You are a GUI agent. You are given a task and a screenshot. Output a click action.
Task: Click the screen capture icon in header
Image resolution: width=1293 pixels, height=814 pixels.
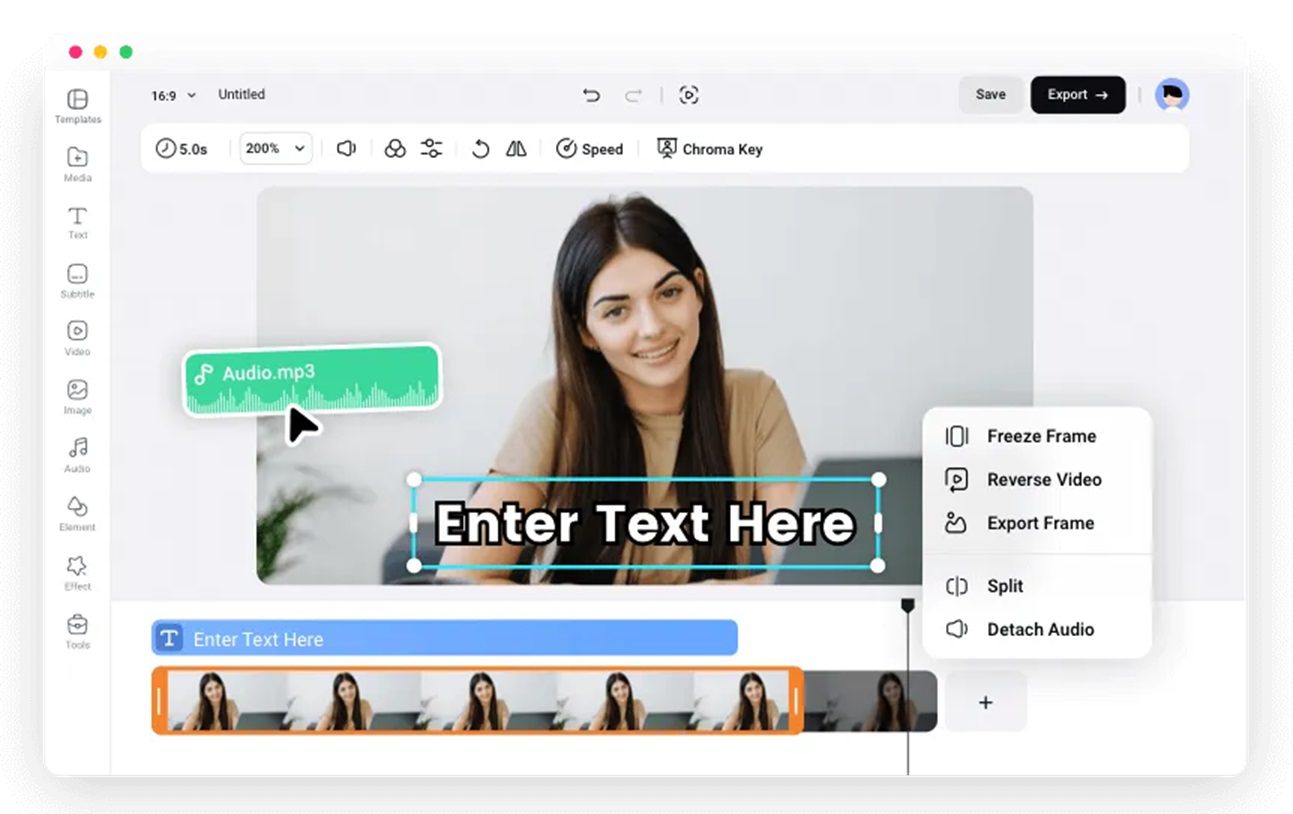(x=689, y=95)
